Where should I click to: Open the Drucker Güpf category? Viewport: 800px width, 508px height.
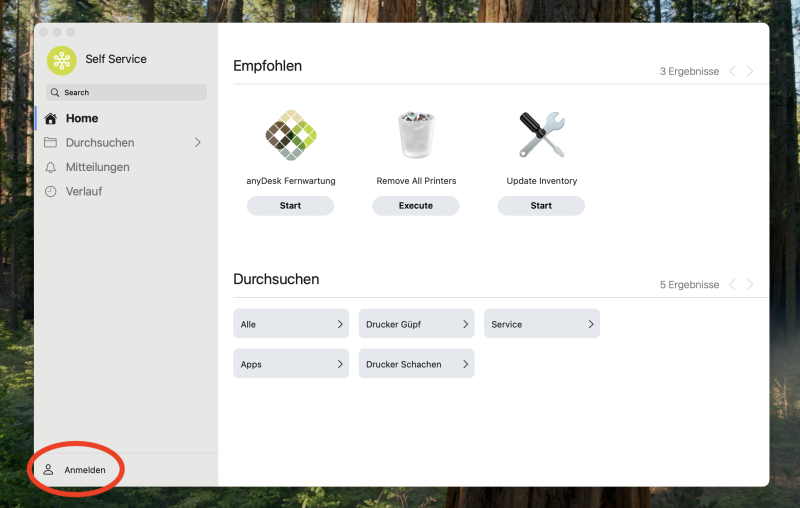tap(416, 324)
